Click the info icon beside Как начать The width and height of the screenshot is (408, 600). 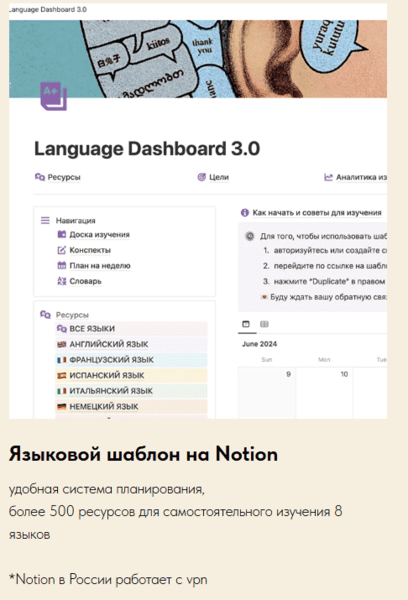click(x=245, y=213)
